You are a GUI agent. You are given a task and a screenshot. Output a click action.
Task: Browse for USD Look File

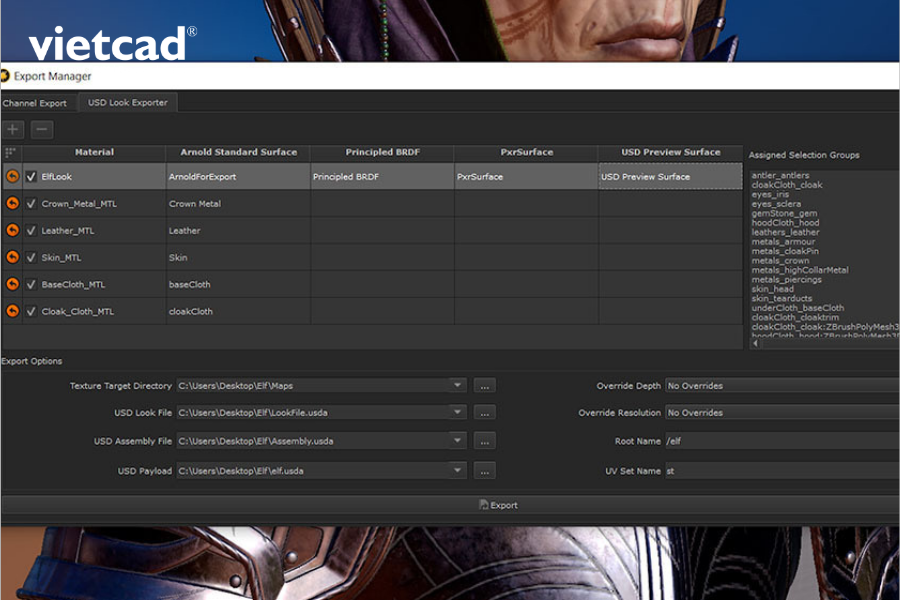(x=485, y=413)
